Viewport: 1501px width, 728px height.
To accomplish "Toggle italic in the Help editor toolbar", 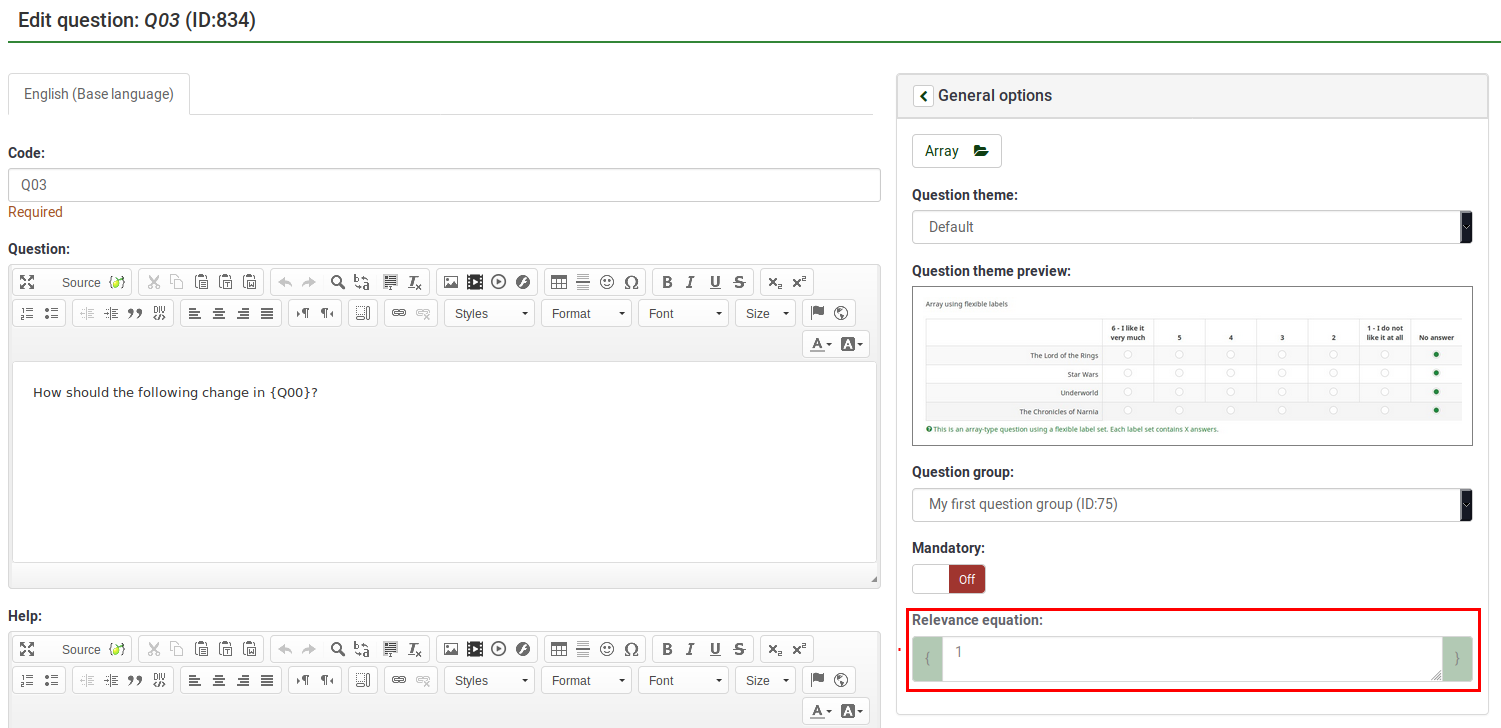I will point(690,649).
